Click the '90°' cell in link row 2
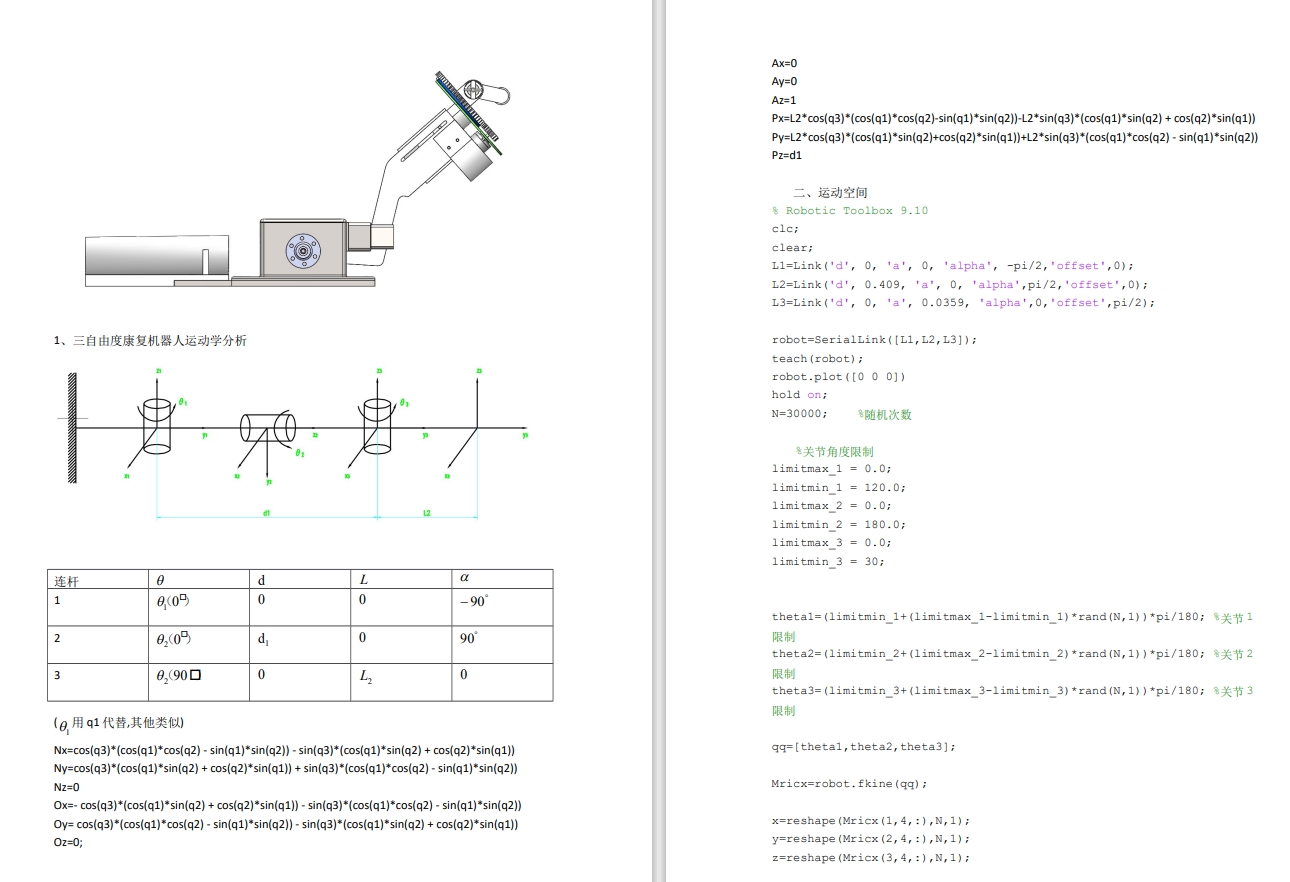Screen dimensions: 1290x882 pyautogui.click(x=501, y=645)
